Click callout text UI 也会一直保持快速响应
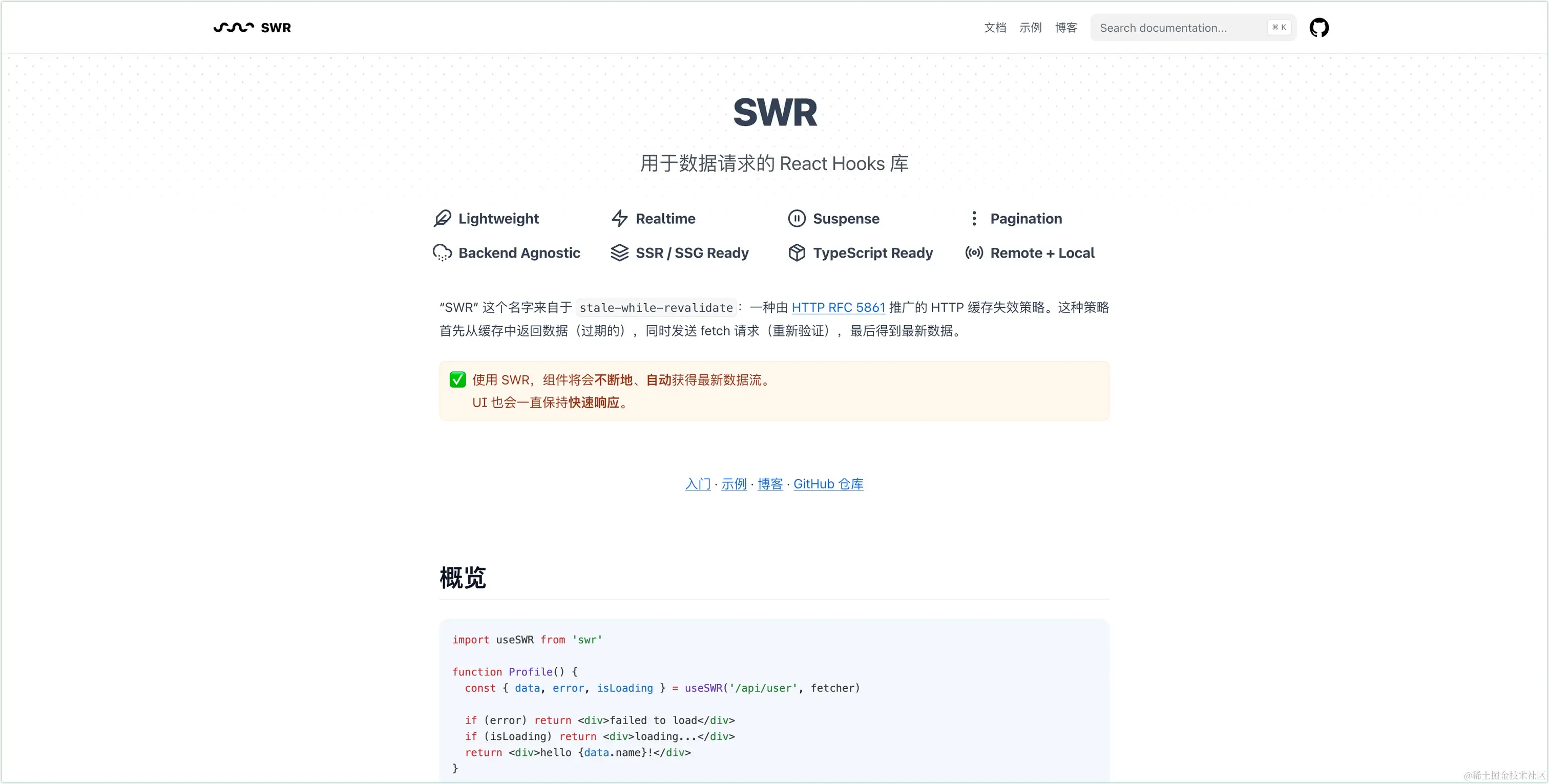This screenshot has height=784, width=1549. [x=550, y=402]
